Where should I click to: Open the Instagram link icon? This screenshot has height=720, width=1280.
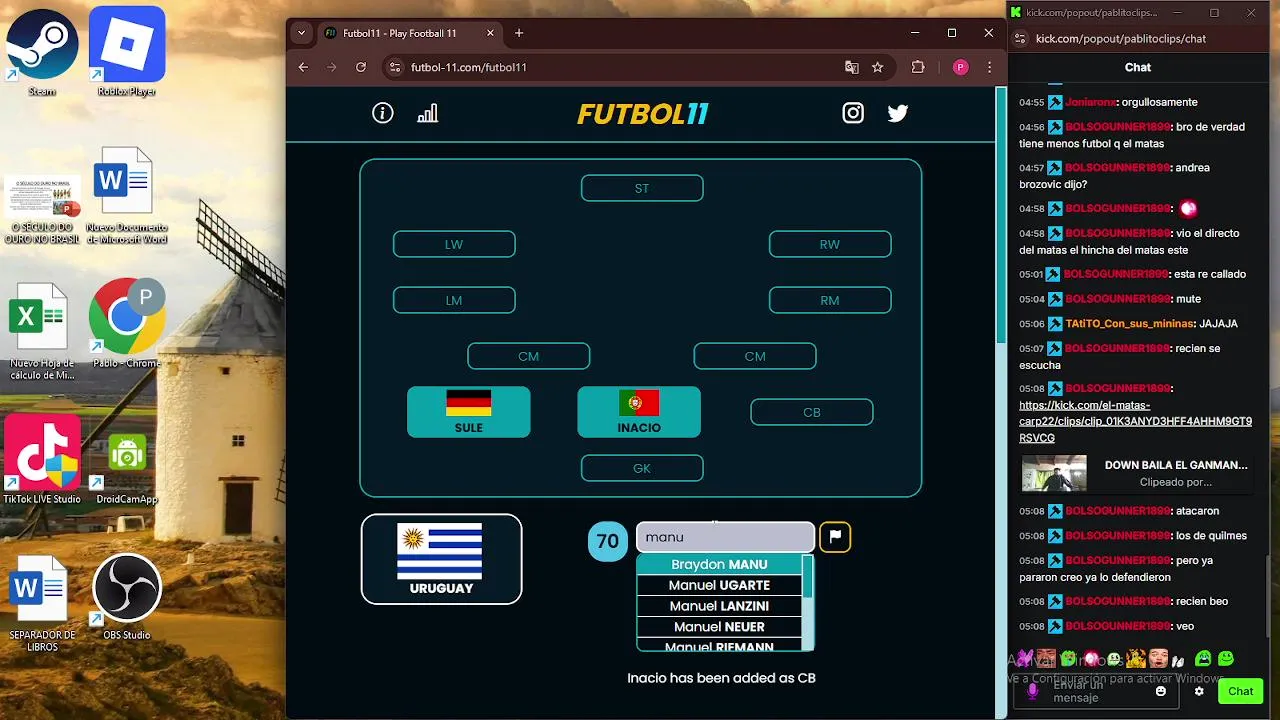853,113
